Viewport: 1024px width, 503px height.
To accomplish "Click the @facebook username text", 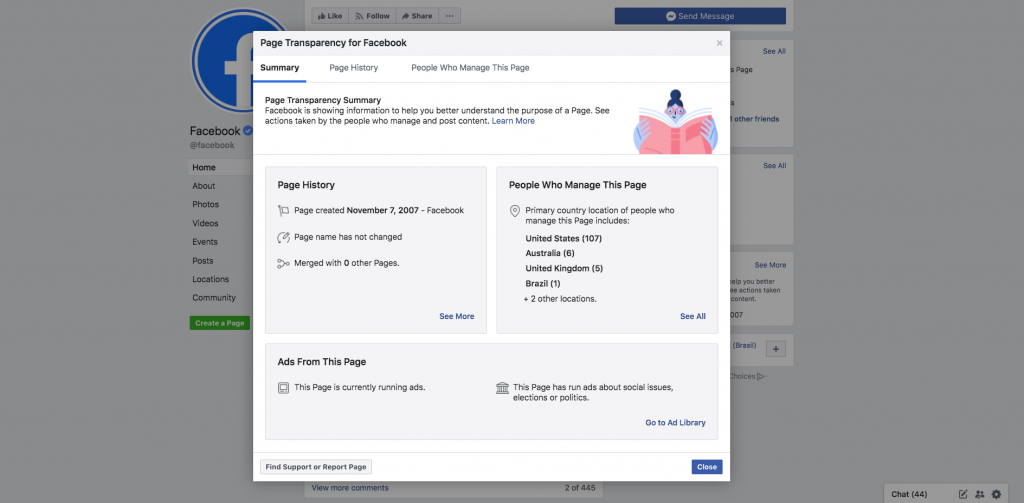I will click(212, 146).
